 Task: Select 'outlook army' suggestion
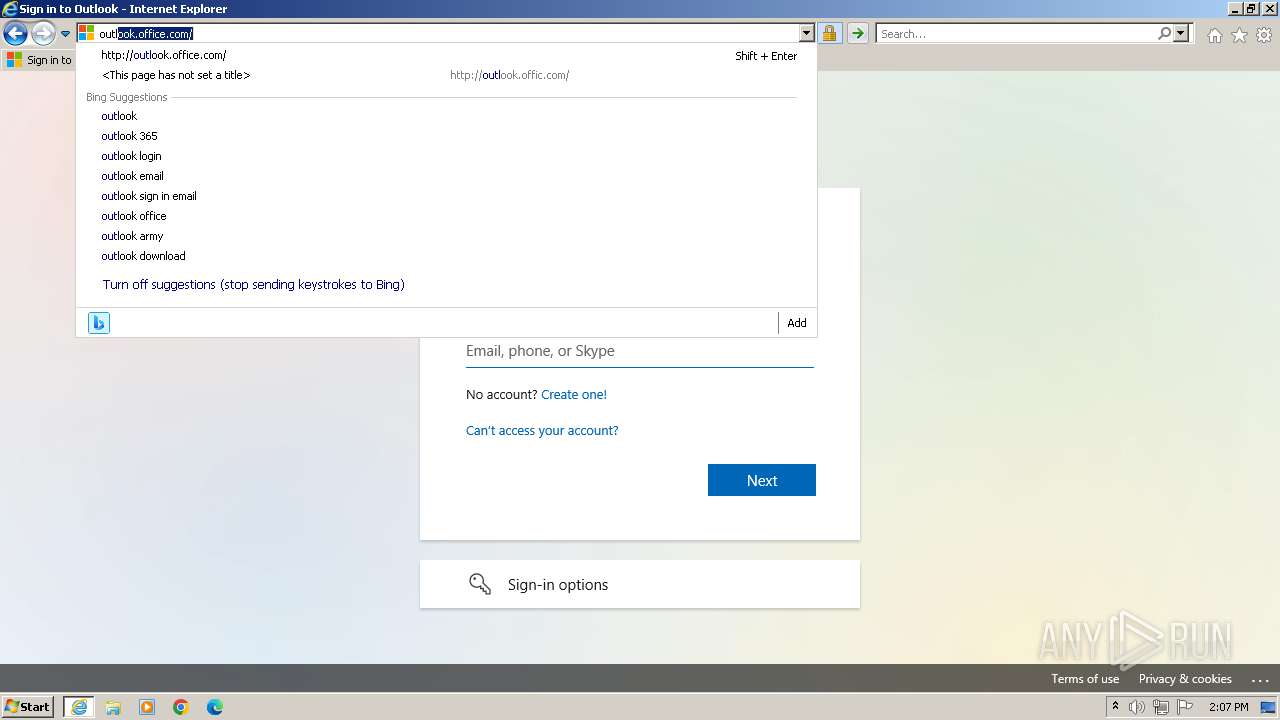[x=447, y=236]
